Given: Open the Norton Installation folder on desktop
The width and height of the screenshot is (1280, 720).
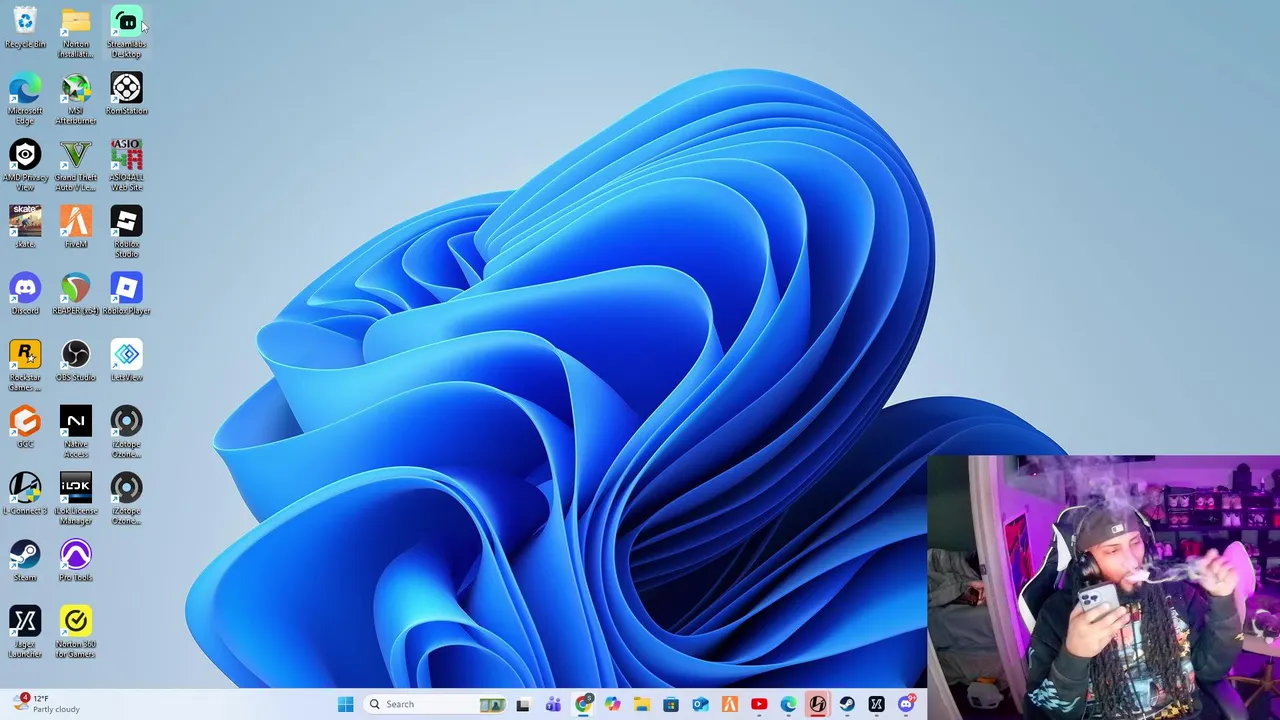Looking at the screenshot, I should 76,32.
